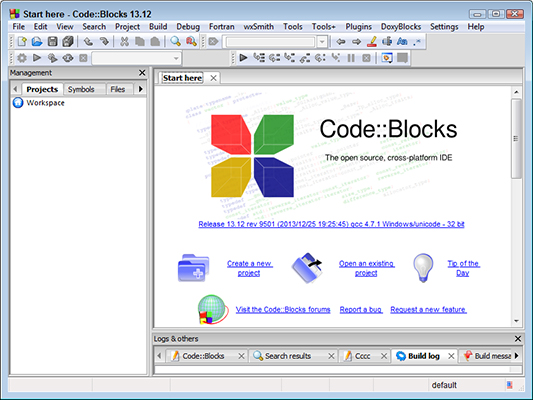The height and width of the screenshot is (400, 533).
Task: Click the Run triangle in build toolbar
Action: [x=37, y=58]
